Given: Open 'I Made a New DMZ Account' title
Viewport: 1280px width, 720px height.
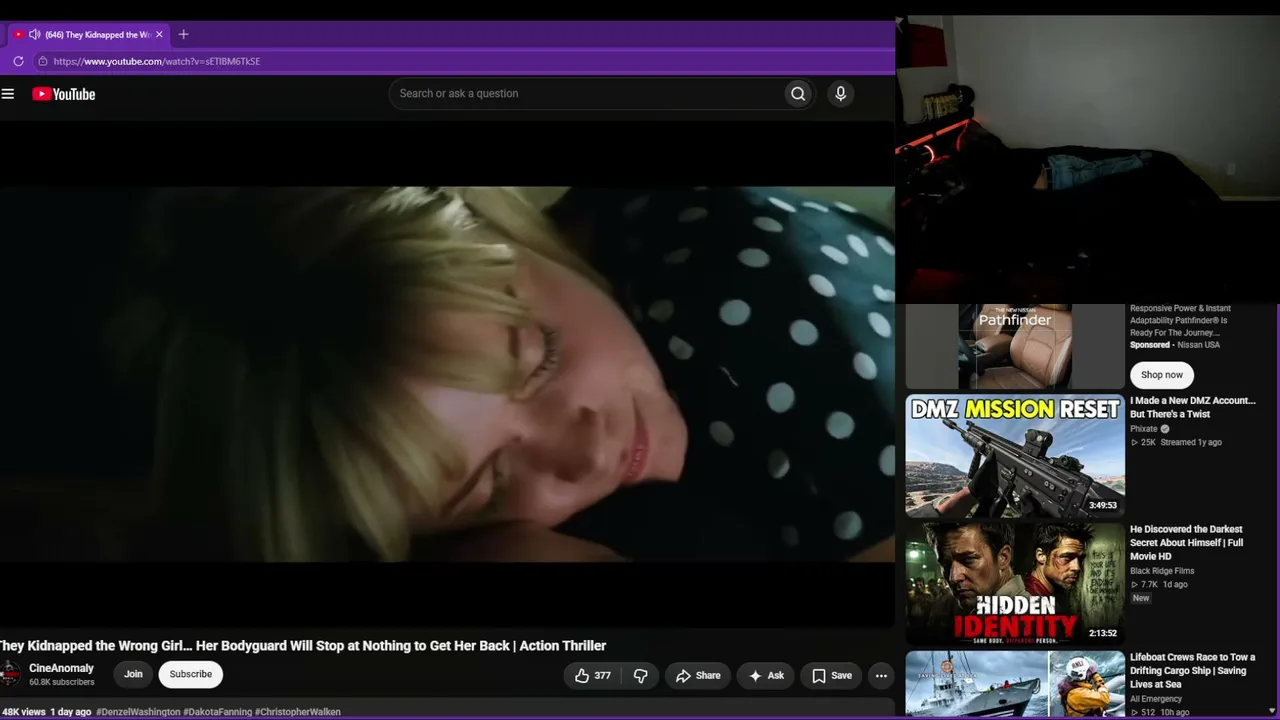Looking at the screenshot, I should coord(1193,407).
